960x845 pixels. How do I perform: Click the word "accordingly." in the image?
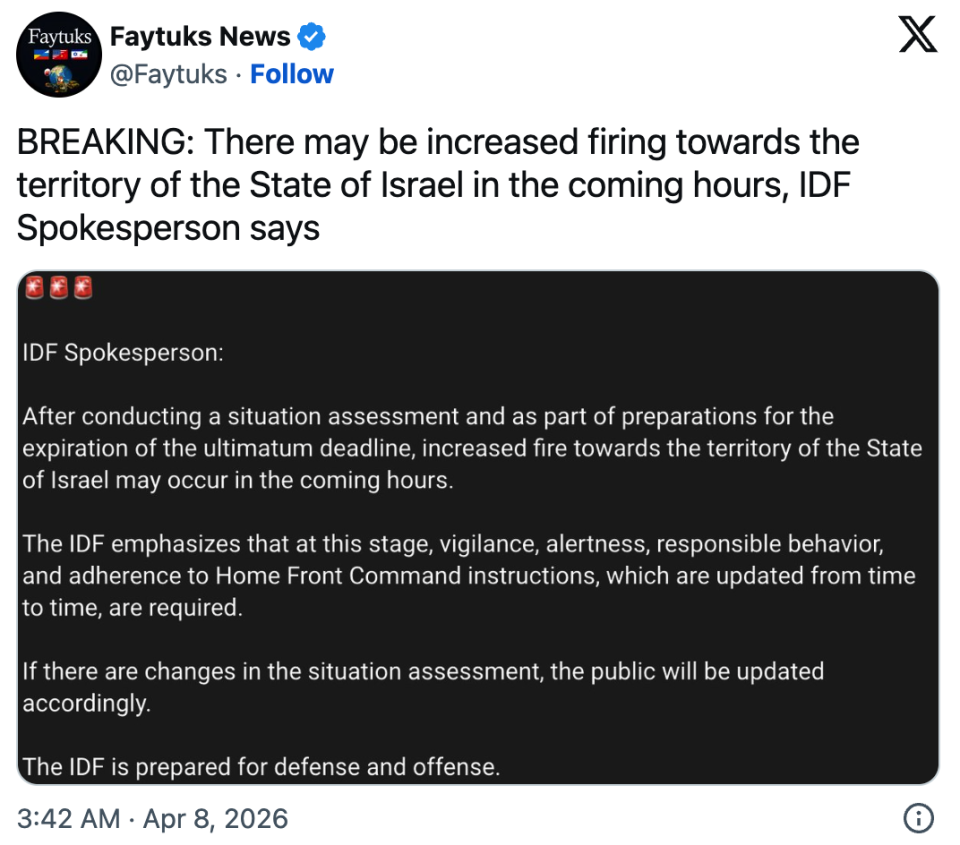pyautogui.click(x=86, y=703)
